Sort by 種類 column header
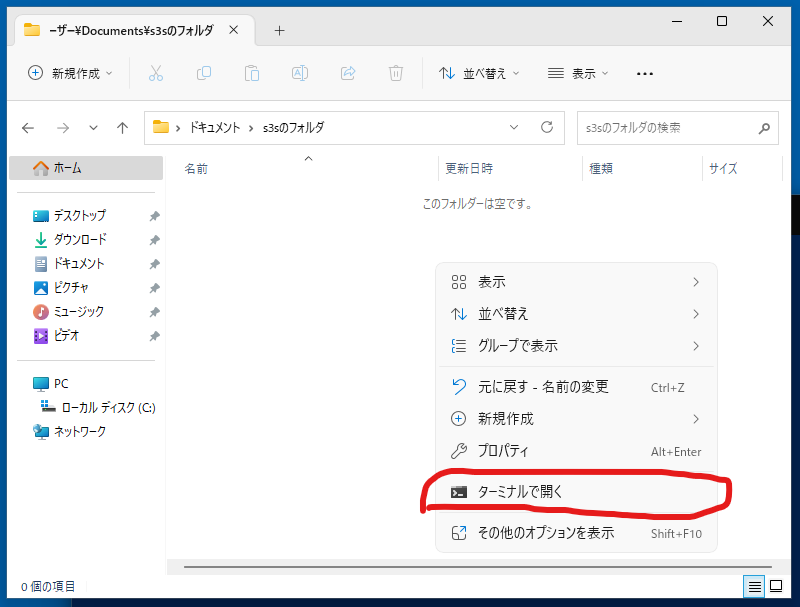The height and width of the screenshot is (607, 800). (x=601, y=169)
